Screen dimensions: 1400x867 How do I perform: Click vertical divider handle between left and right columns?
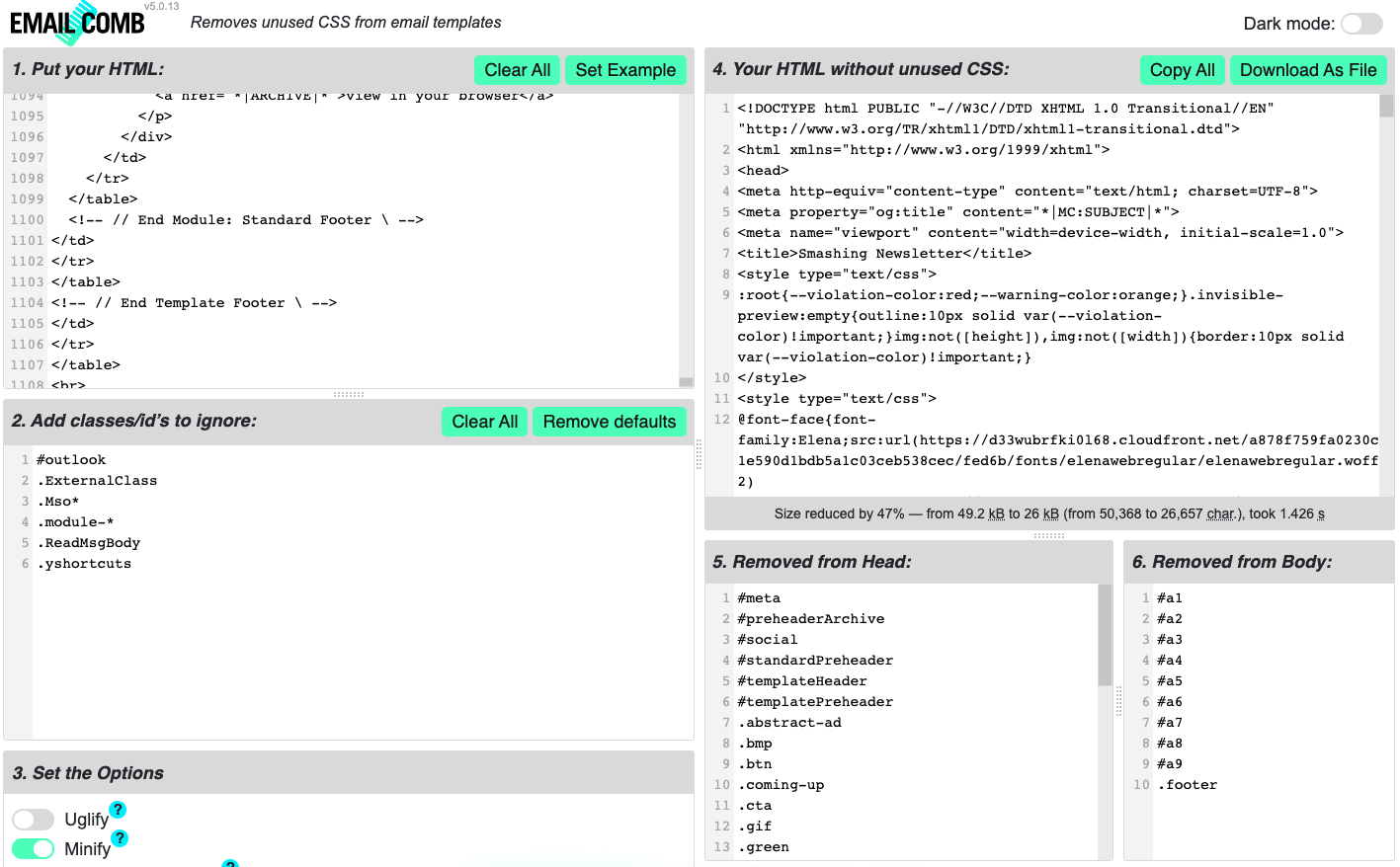[700, 454]
